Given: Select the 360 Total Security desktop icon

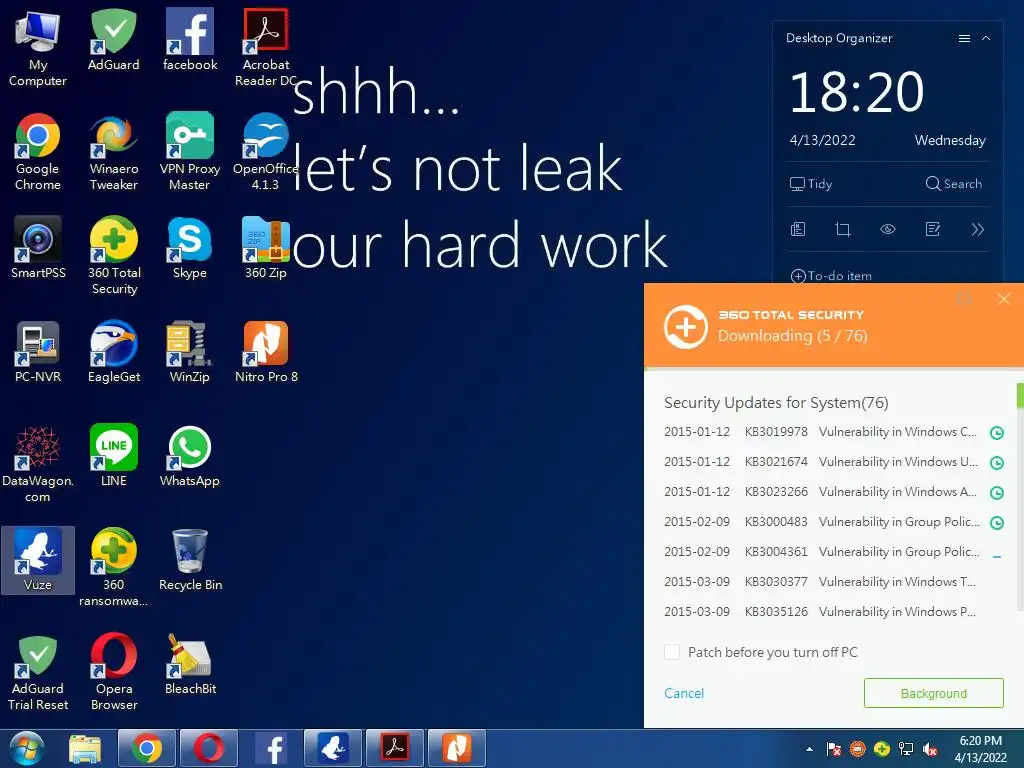Looking at the screenshot, I should point(114,255).
